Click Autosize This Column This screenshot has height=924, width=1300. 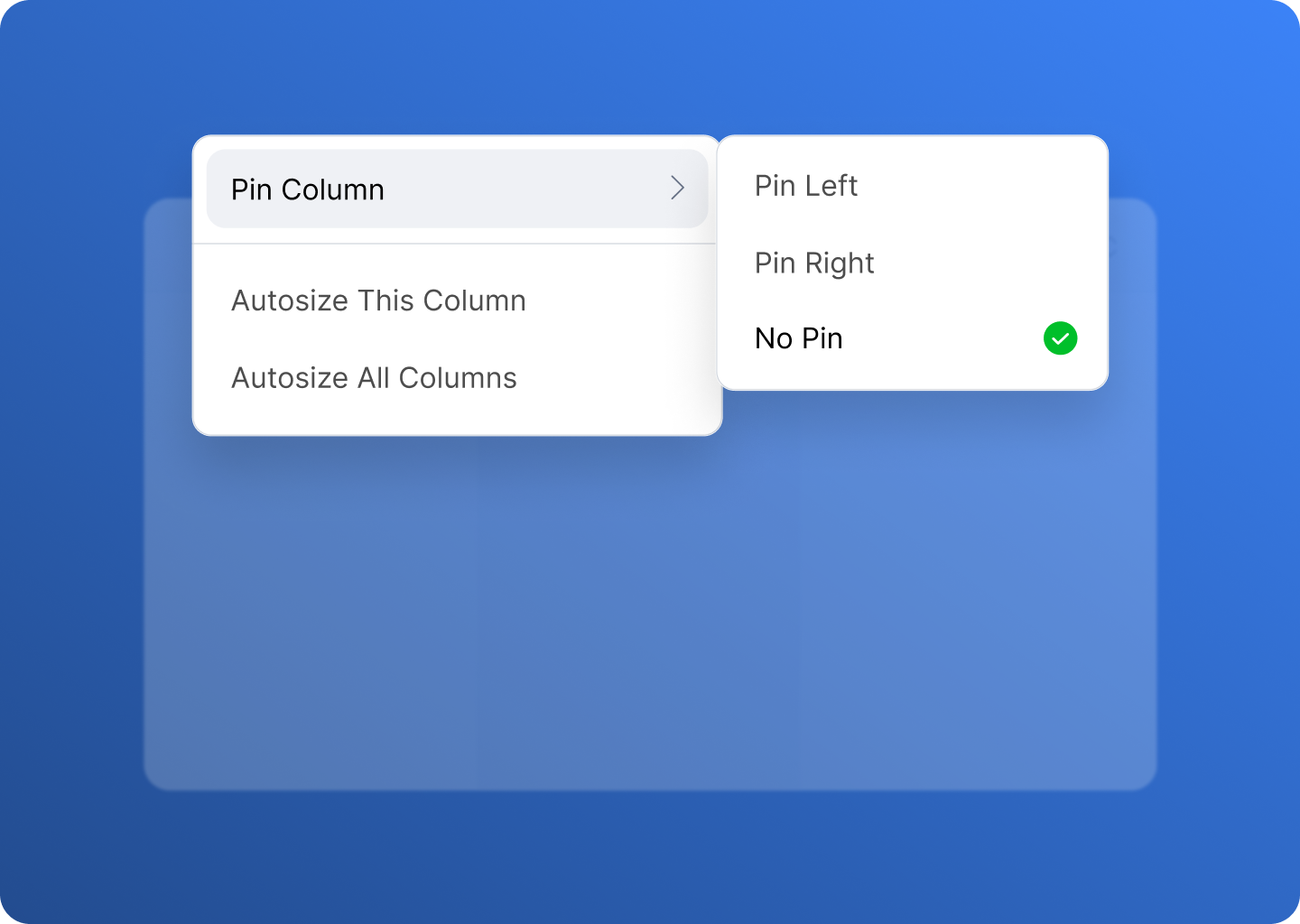[457, 300]
